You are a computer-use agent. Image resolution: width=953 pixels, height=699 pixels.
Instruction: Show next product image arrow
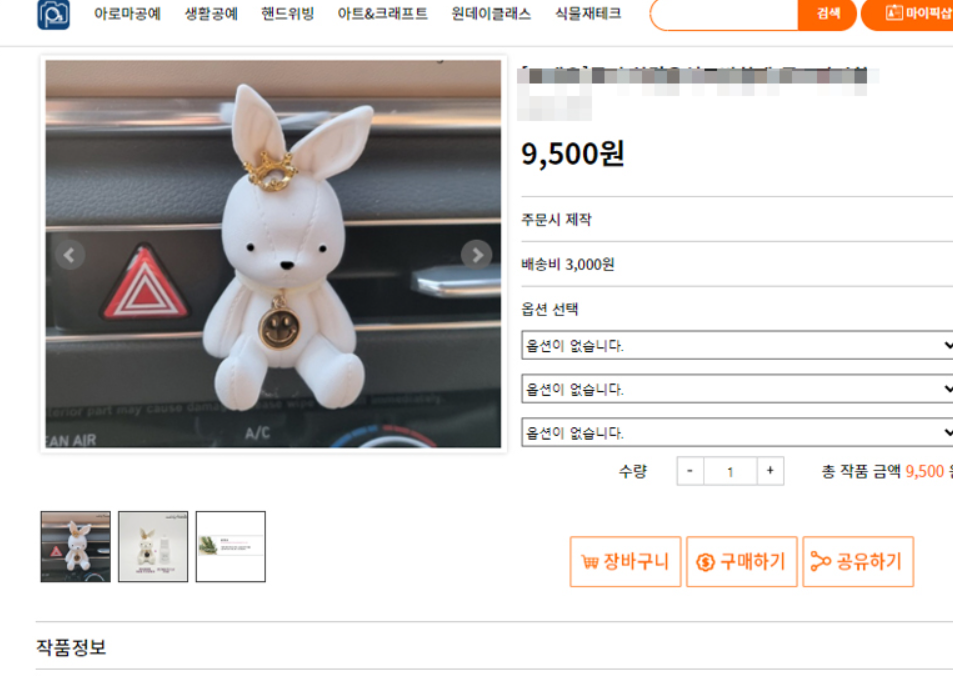click(476, 255)
